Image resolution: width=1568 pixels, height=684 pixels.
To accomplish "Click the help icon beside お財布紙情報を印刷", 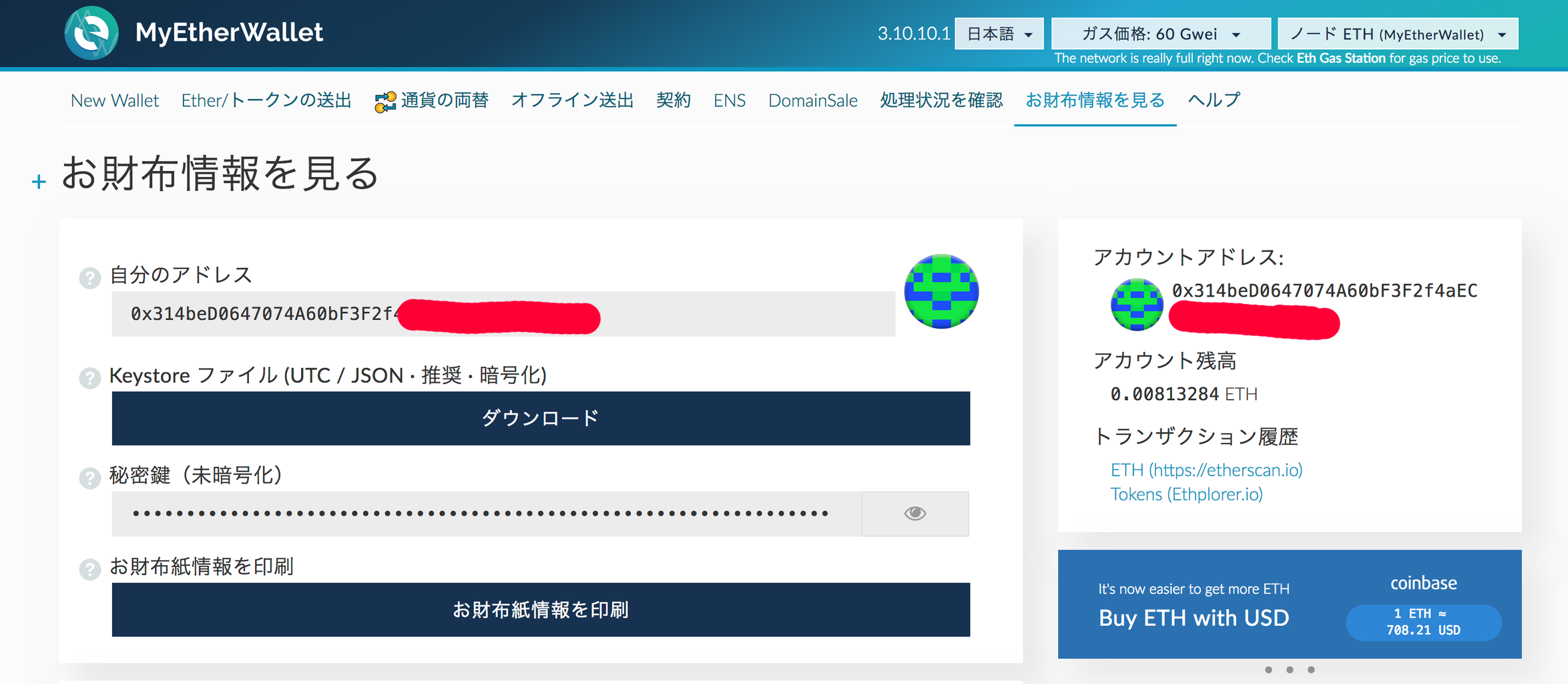I will point(89,569).
